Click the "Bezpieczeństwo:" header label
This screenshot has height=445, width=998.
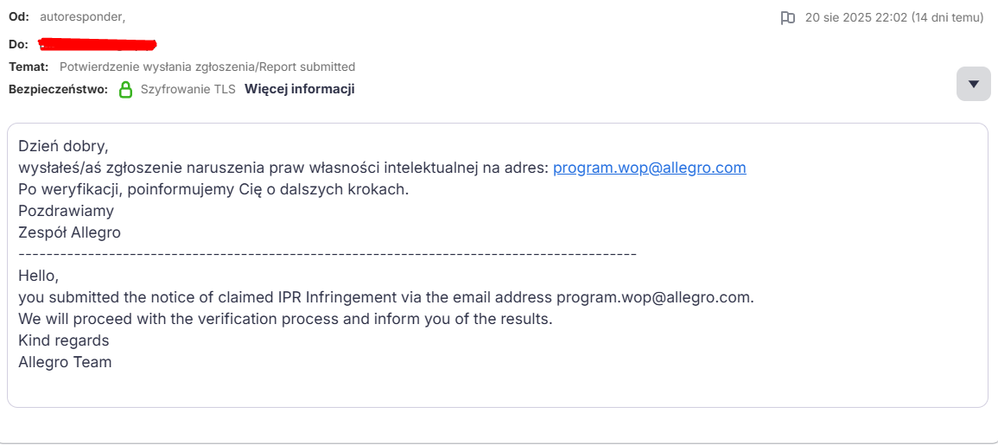pos(59,89)
